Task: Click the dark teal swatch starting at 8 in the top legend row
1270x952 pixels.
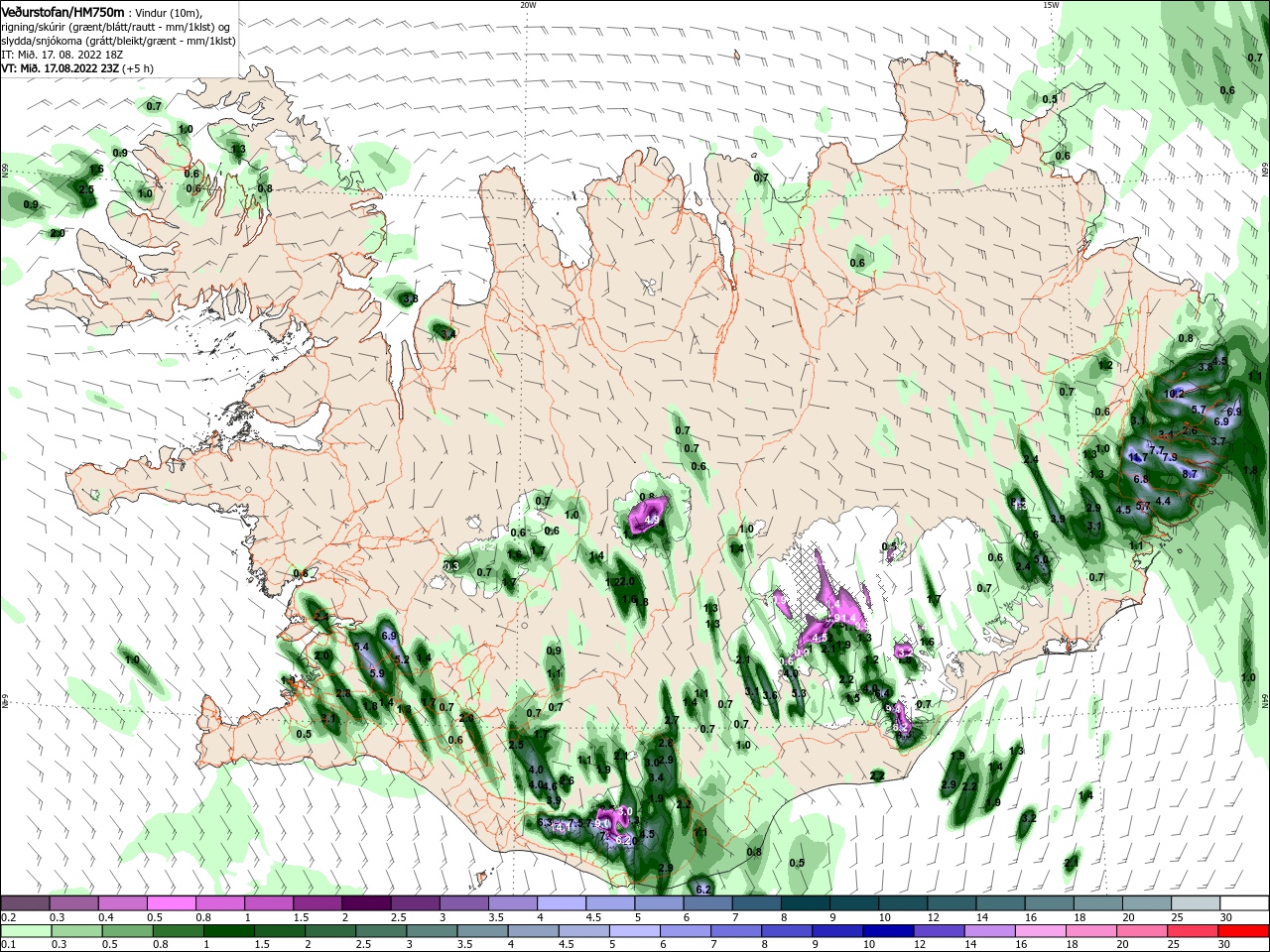Action: click(x=806, y=903)
